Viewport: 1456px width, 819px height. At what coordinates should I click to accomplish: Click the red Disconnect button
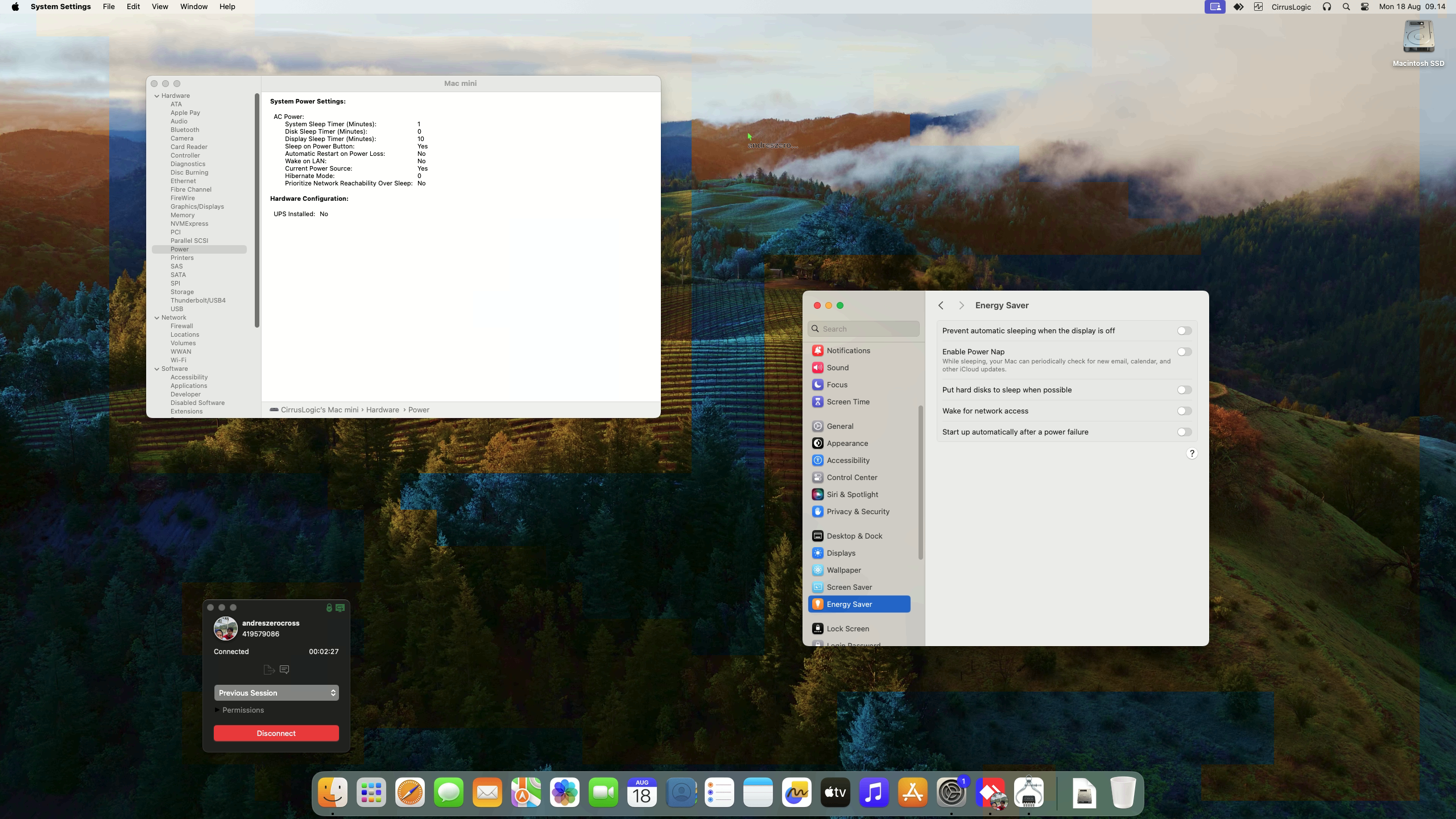276,733
